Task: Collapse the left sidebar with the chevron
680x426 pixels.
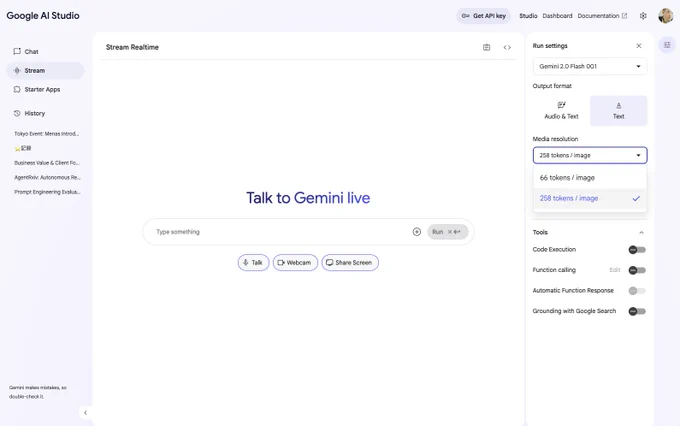Action: (85, 413)
